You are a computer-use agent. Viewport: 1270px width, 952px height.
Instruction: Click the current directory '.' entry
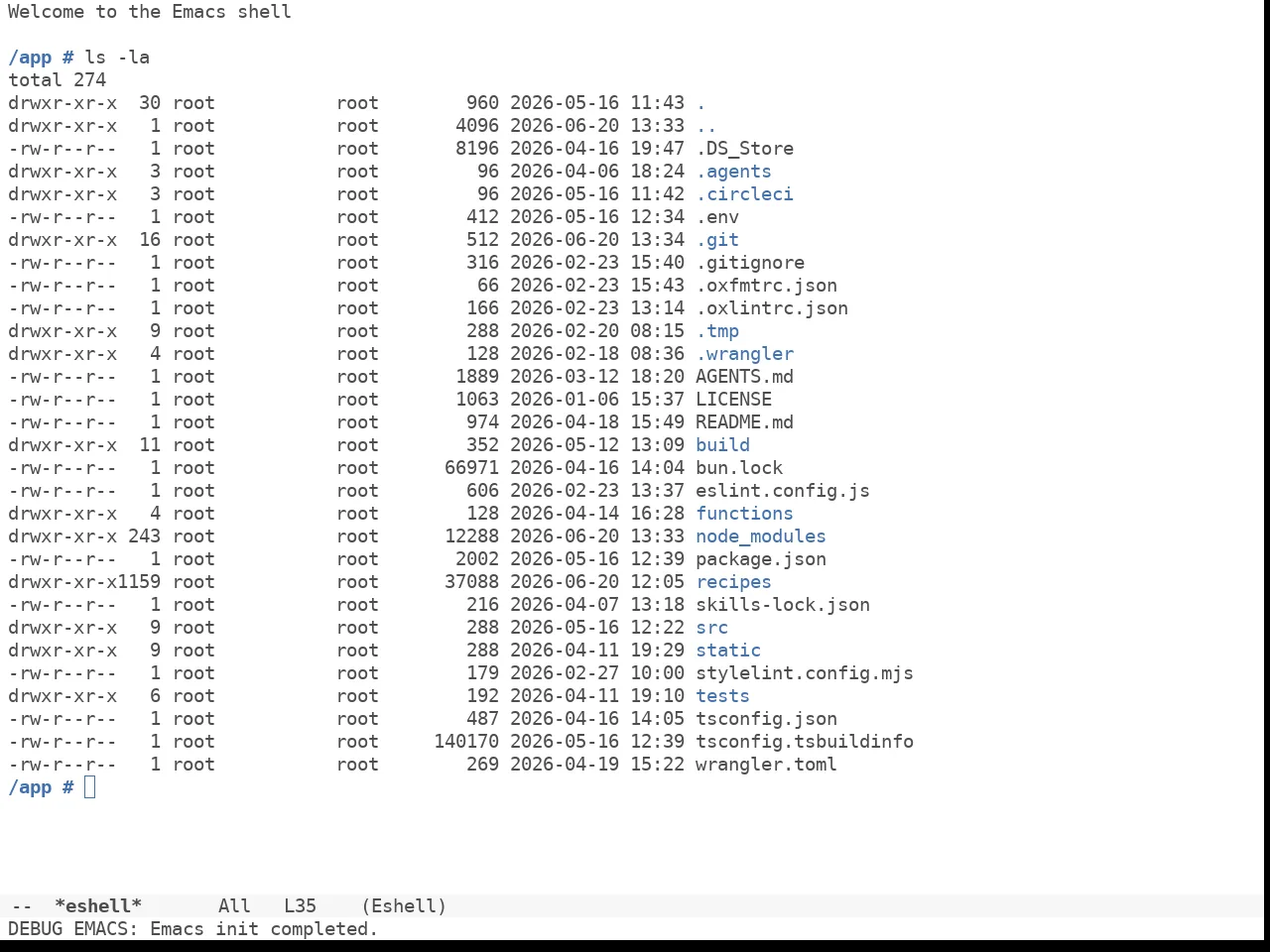click(x=700, y=103)
